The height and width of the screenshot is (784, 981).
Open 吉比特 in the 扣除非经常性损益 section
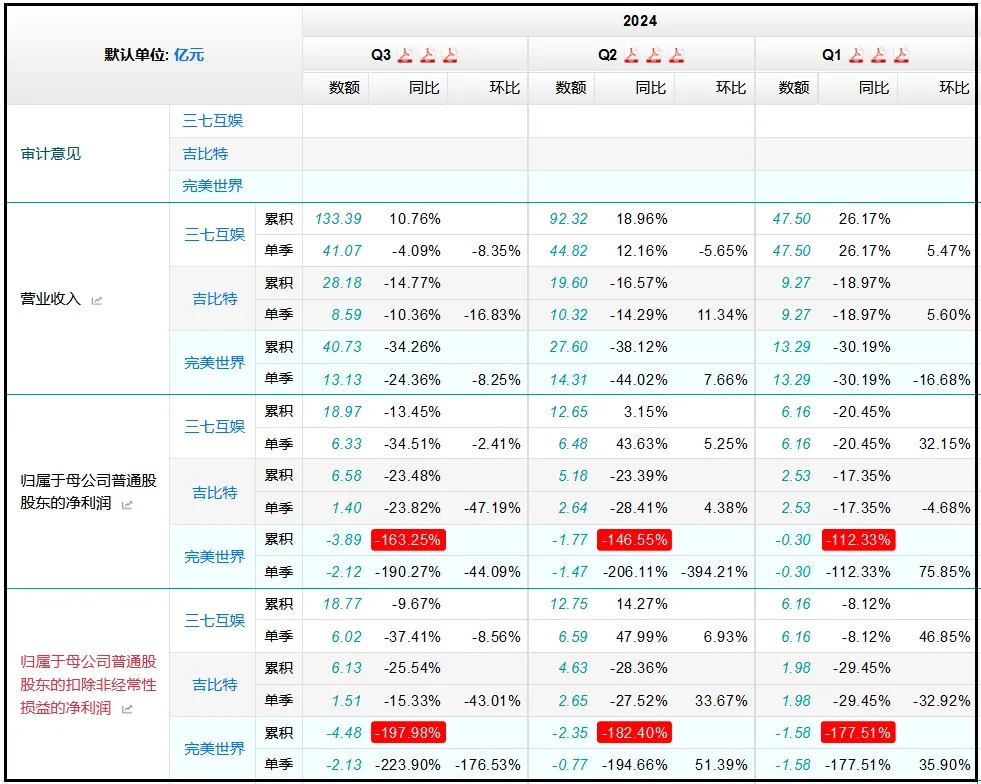tap(215, 685)
